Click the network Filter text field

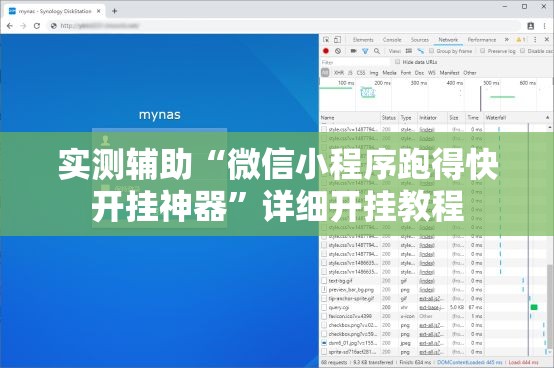tap(356, 62)
